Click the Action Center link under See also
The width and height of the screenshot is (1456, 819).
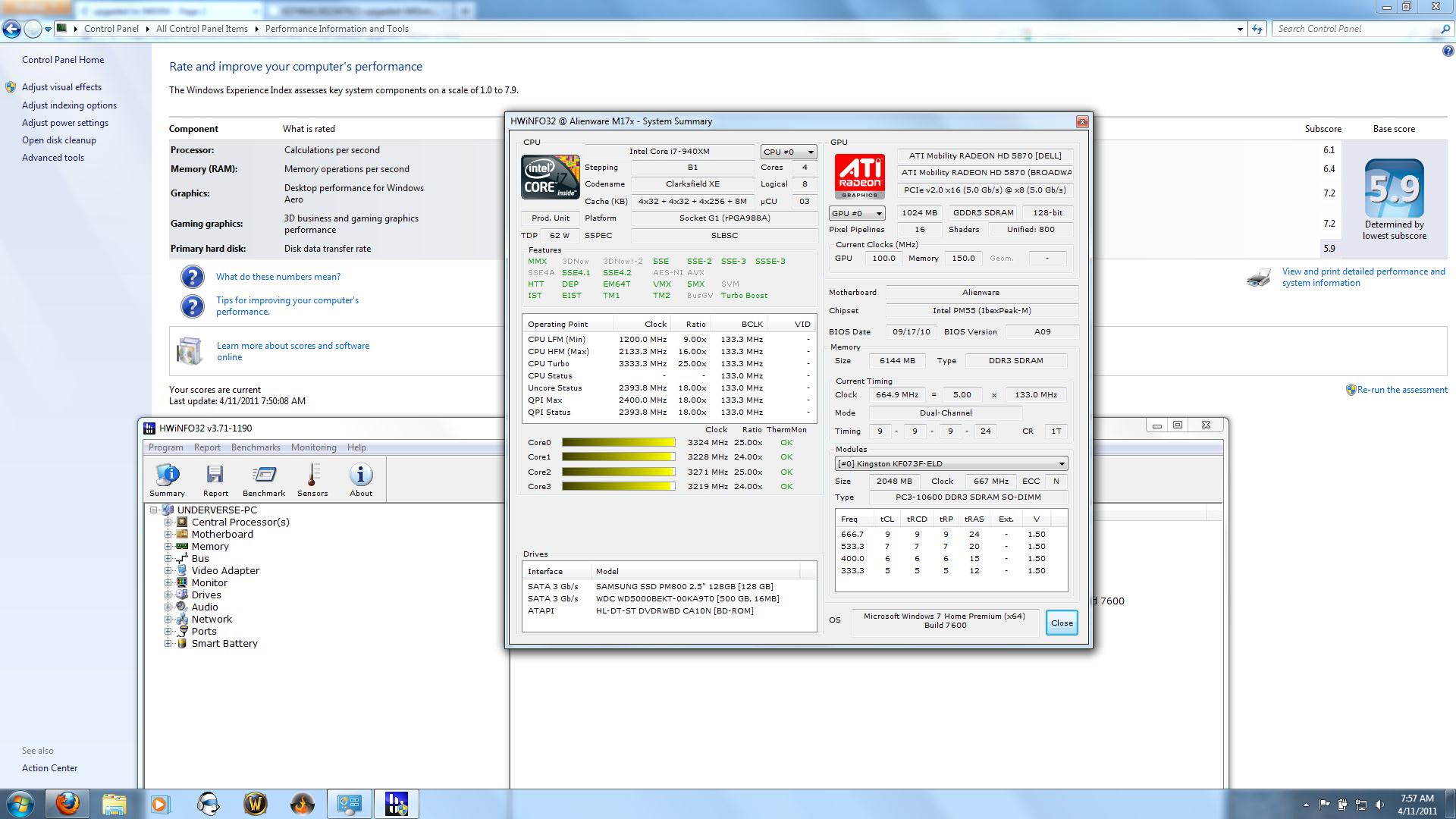click(49, 768)
